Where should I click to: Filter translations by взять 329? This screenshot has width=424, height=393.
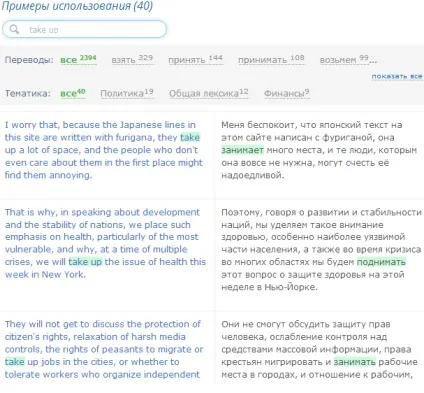pos(132,59)
